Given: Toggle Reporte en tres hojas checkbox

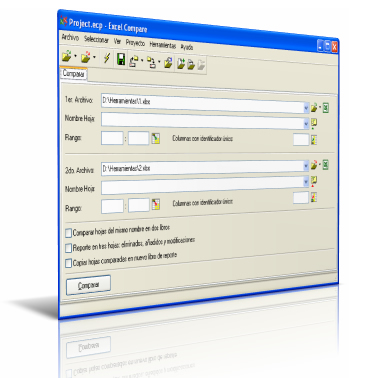Looking at the screenshot, I should [x=68, y=248].
